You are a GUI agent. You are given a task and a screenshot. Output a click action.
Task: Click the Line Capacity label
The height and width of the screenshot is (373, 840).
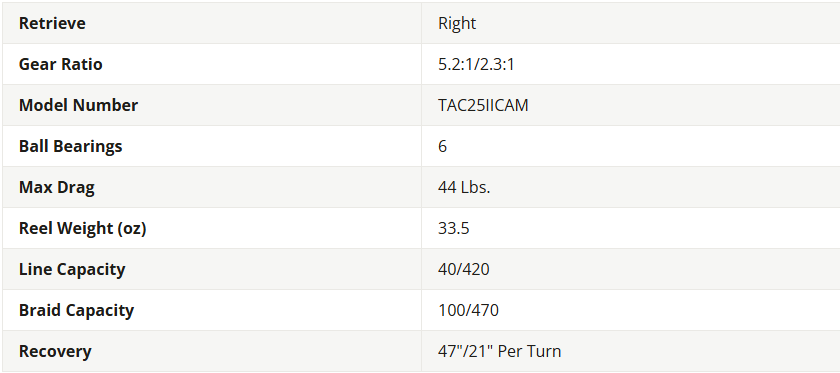click(x=72, y=269)
